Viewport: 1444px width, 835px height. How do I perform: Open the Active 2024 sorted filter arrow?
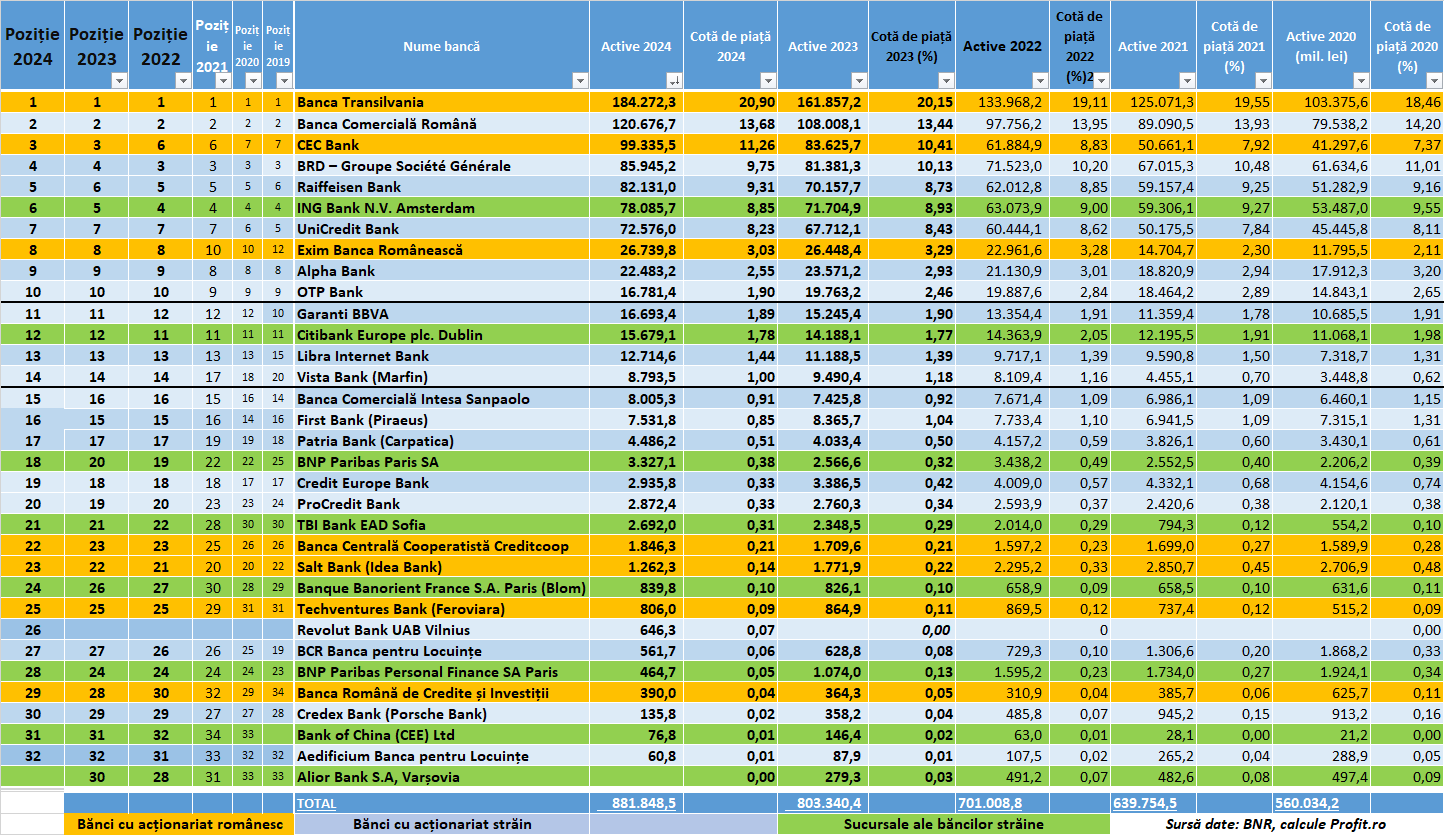tap(674, 80)
